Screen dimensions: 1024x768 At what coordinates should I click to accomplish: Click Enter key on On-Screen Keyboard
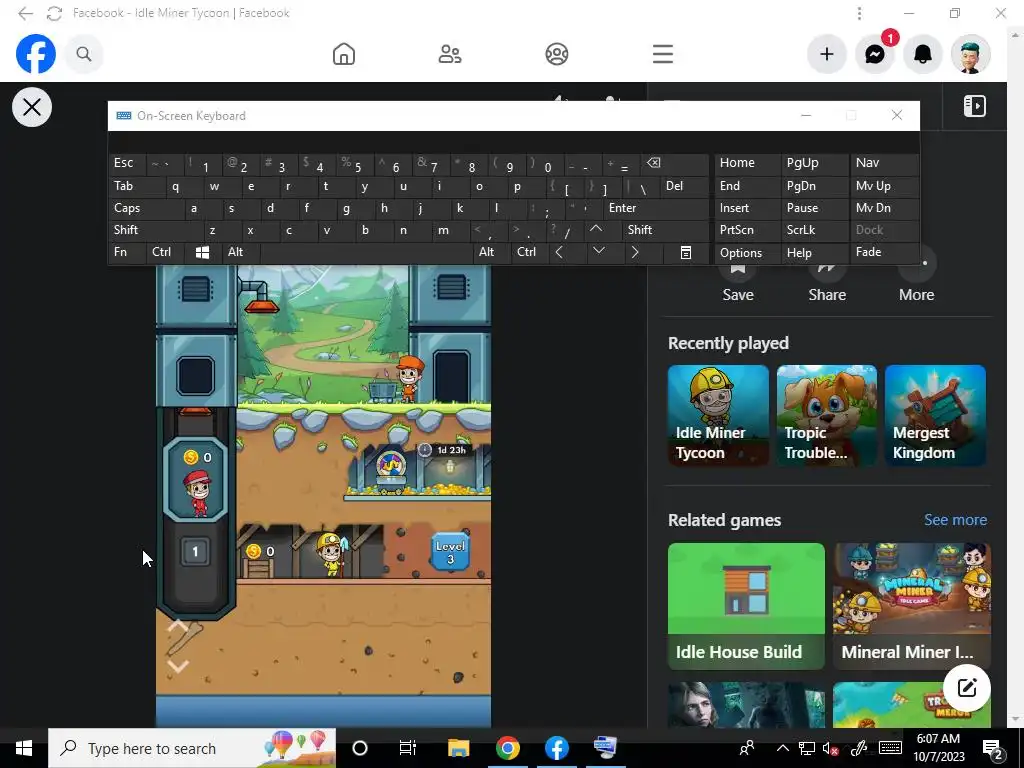(656, 208)
